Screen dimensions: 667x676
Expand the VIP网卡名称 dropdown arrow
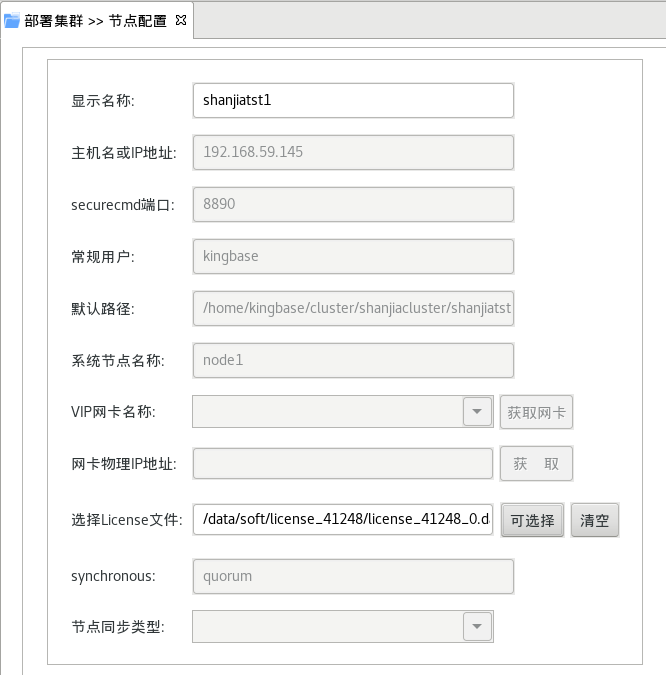[477, 412]
